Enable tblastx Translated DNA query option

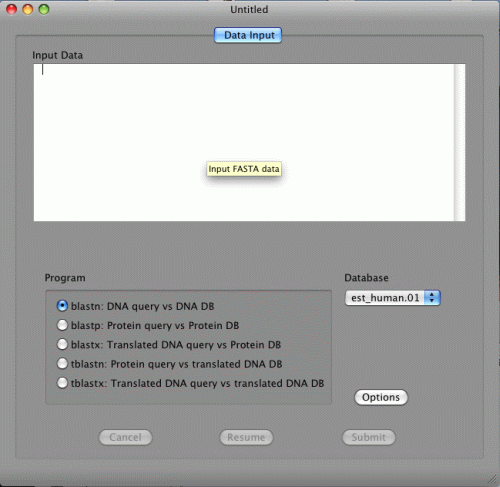[62, 383]
